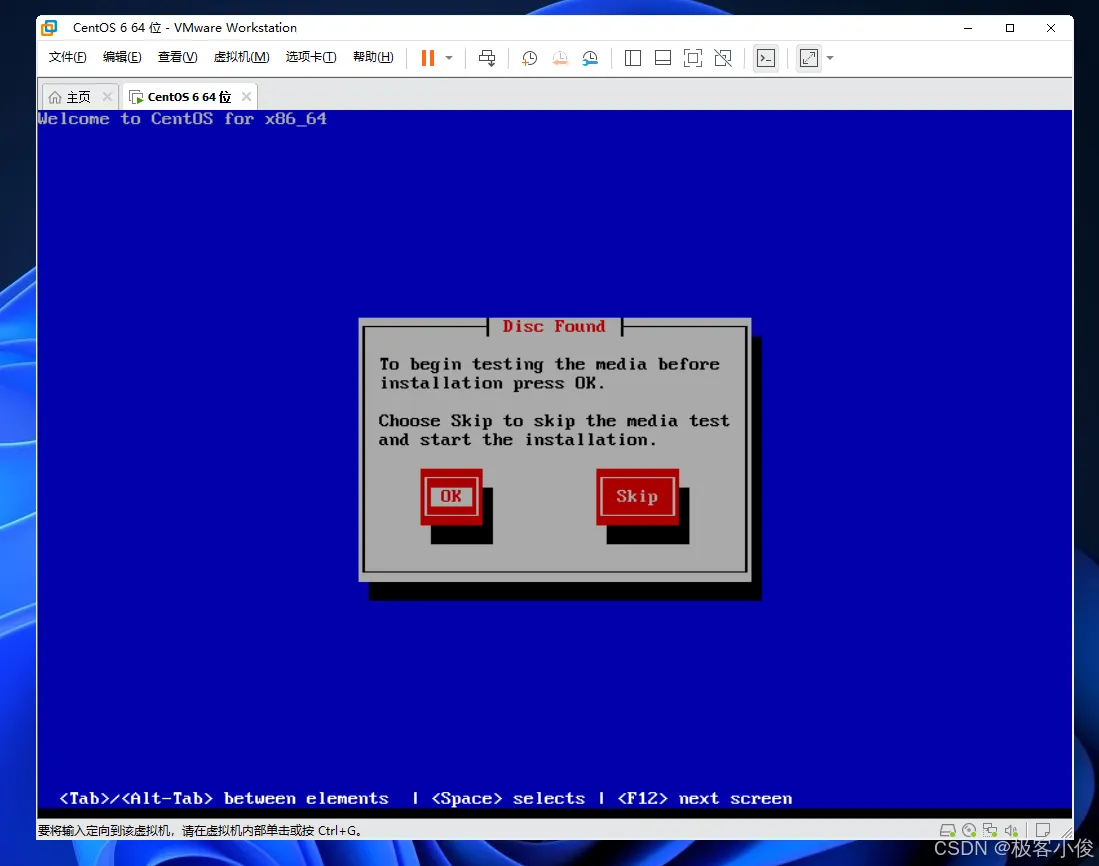Viewport: 1099px width, 866px height.
Task: Open the 帮助(H) menu
Action: click(373, 57)
